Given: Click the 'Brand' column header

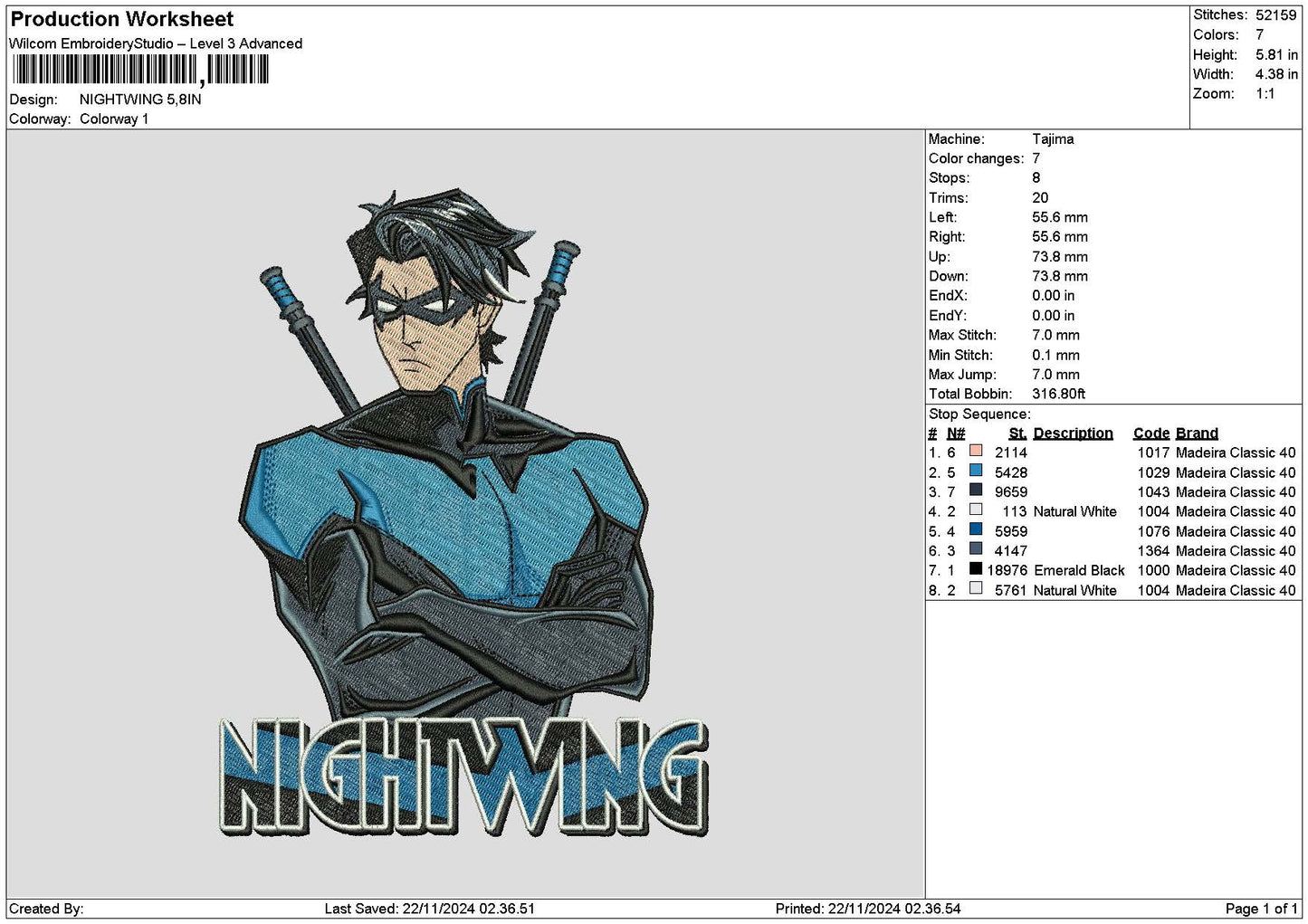Looking at the screenshot, I should tap(1197, 433).
